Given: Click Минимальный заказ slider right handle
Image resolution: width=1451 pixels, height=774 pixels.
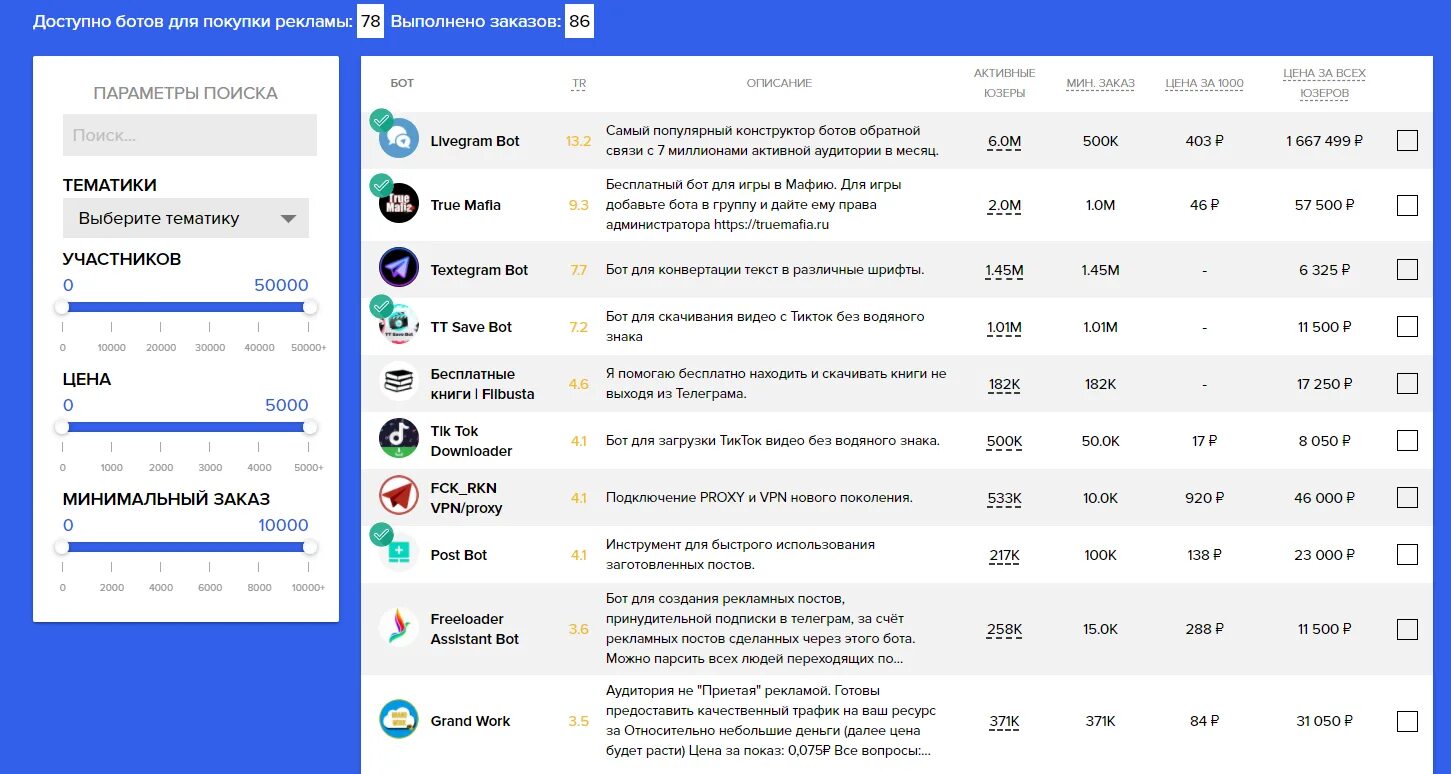Looking at the screenshot, I should pos(310,547).
